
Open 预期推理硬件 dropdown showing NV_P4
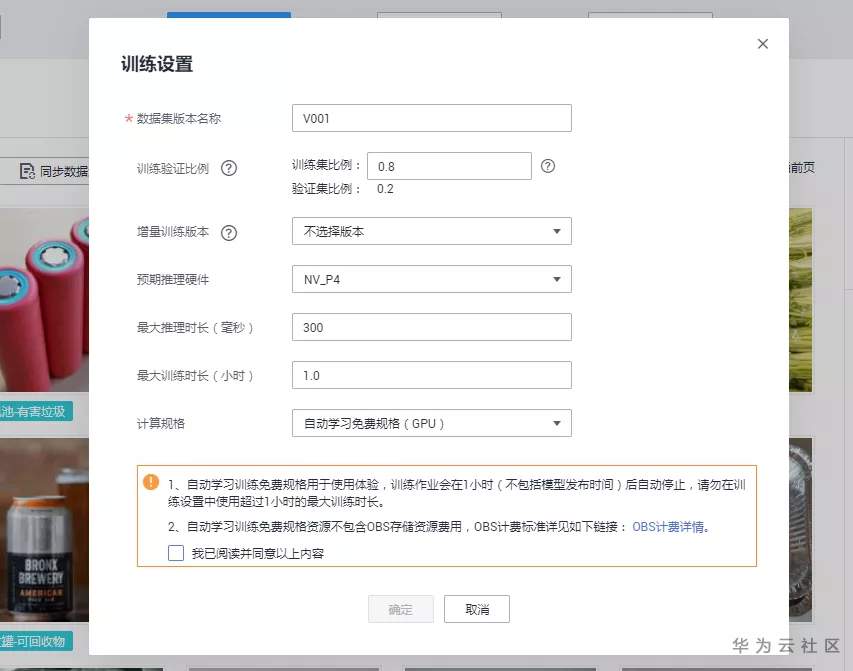coord(431,279)
